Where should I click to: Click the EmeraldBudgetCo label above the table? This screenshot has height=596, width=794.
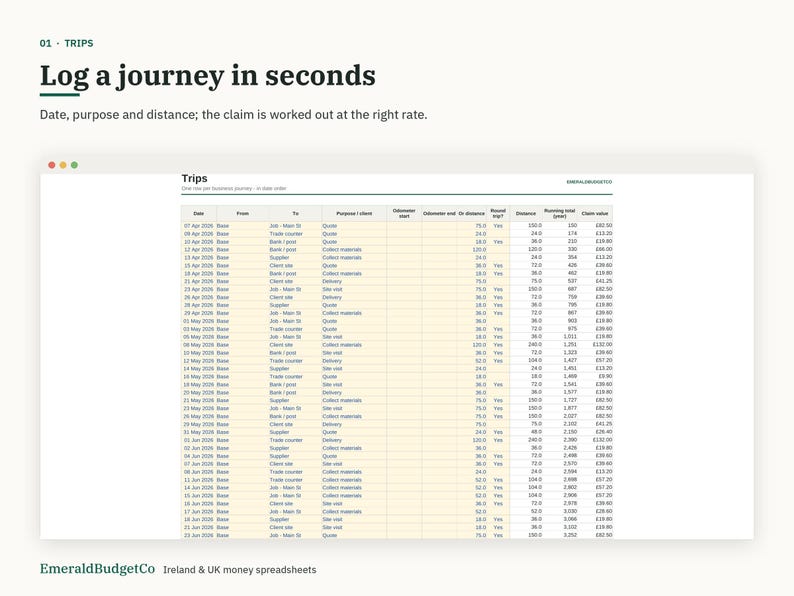click(589, 182)
